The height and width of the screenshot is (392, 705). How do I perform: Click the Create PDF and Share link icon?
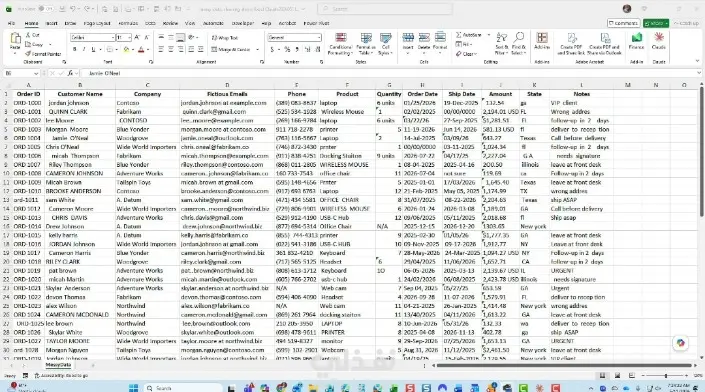(x=571, y=44)
